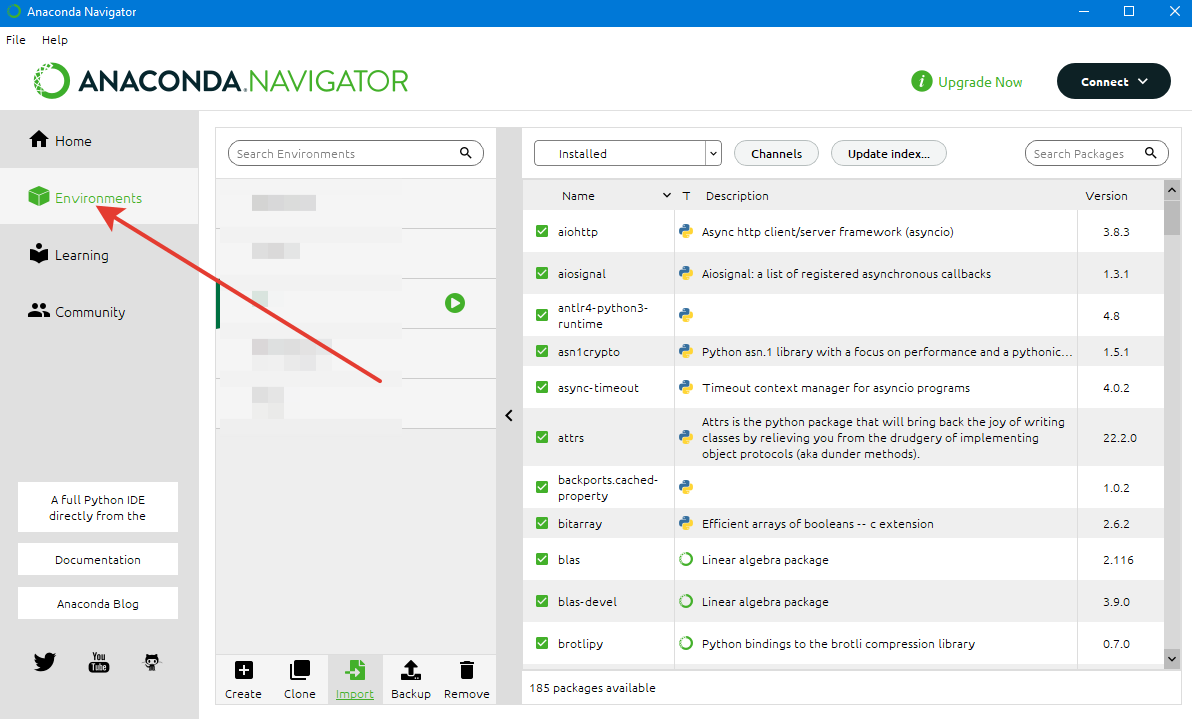1192x719 pixels.
Task: Toggle the attrs package checkbox
Action: pyautogui.click(x=542, y=437)
